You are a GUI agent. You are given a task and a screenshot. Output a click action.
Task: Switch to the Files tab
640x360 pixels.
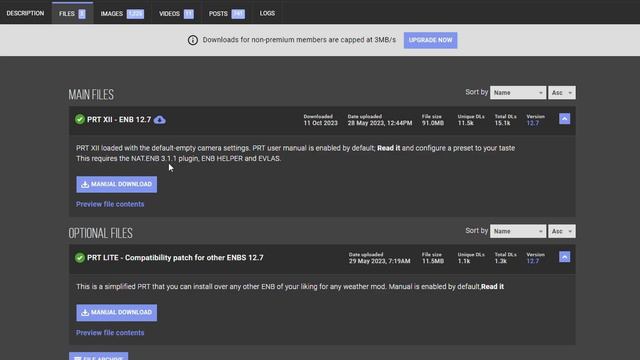72,13
